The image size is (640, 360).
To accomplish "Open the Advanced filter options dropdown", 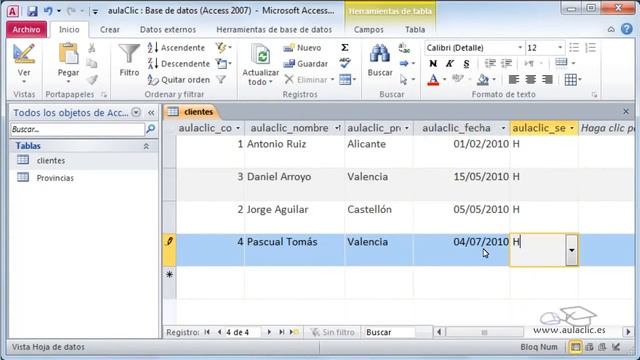I will coord(223,64).
